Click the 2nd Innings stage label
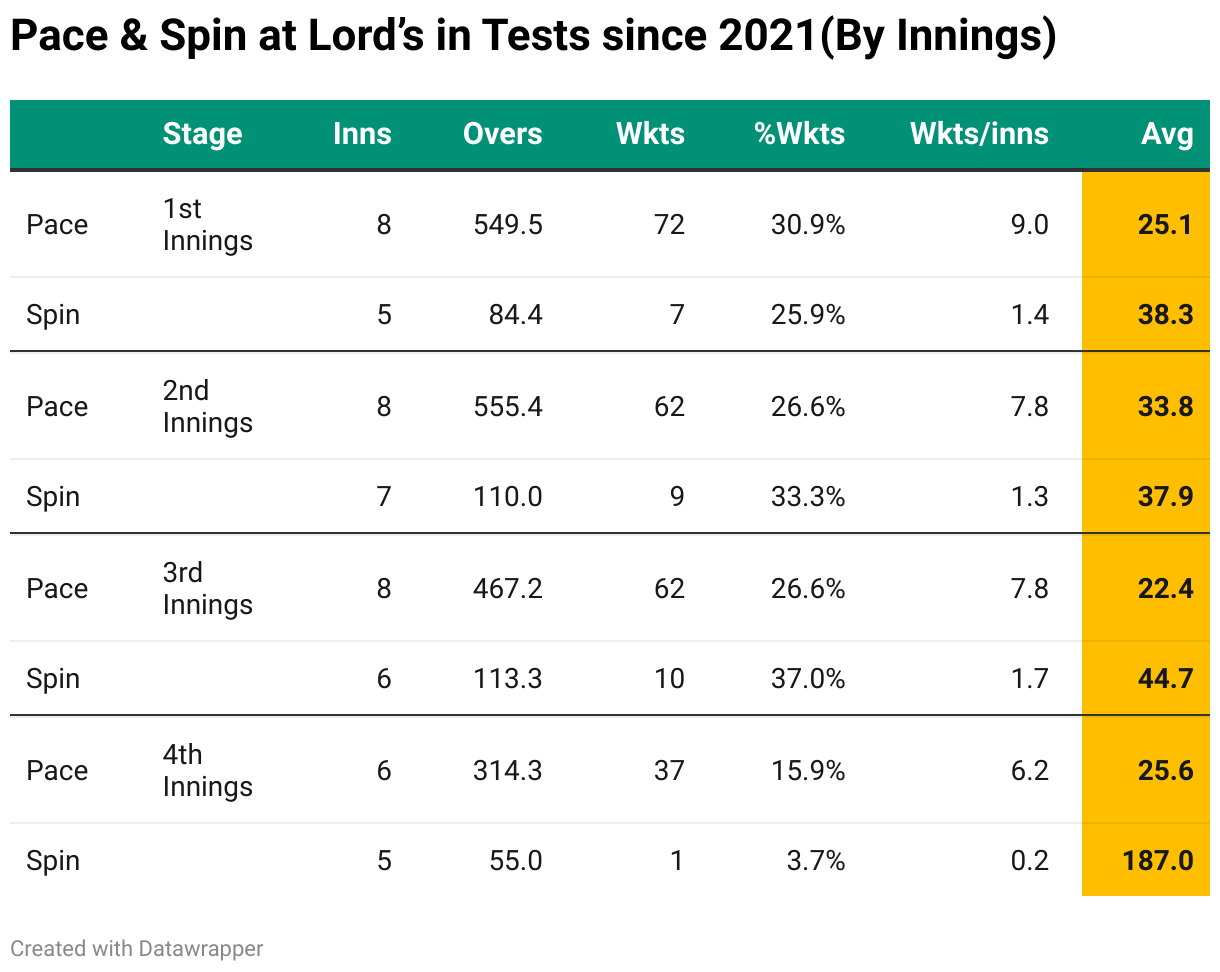 tap(207, 406)
